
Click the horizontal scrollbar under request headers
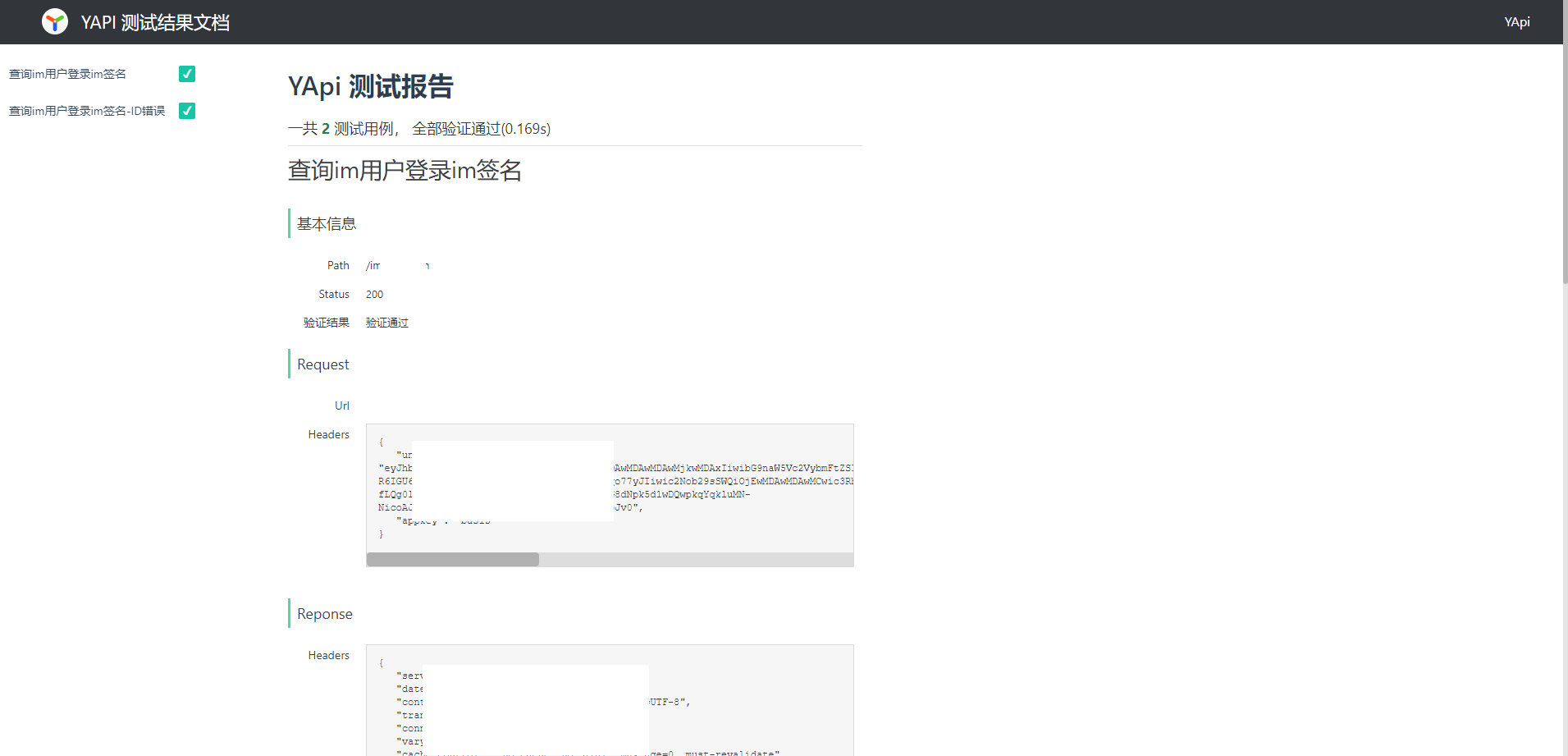click(453, 560)
